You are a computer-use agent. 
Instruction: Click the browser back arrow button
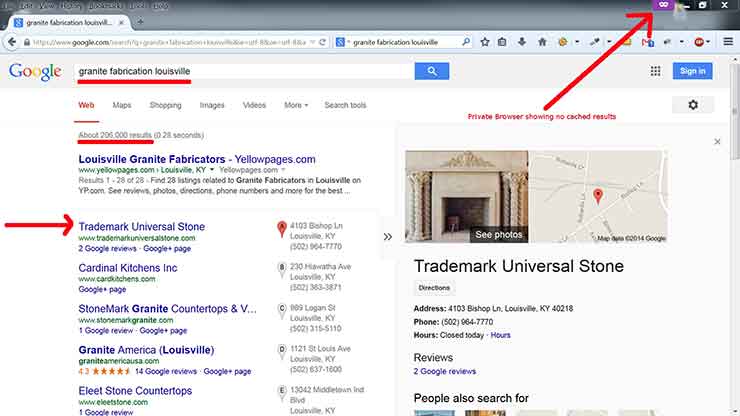point(12,42)
